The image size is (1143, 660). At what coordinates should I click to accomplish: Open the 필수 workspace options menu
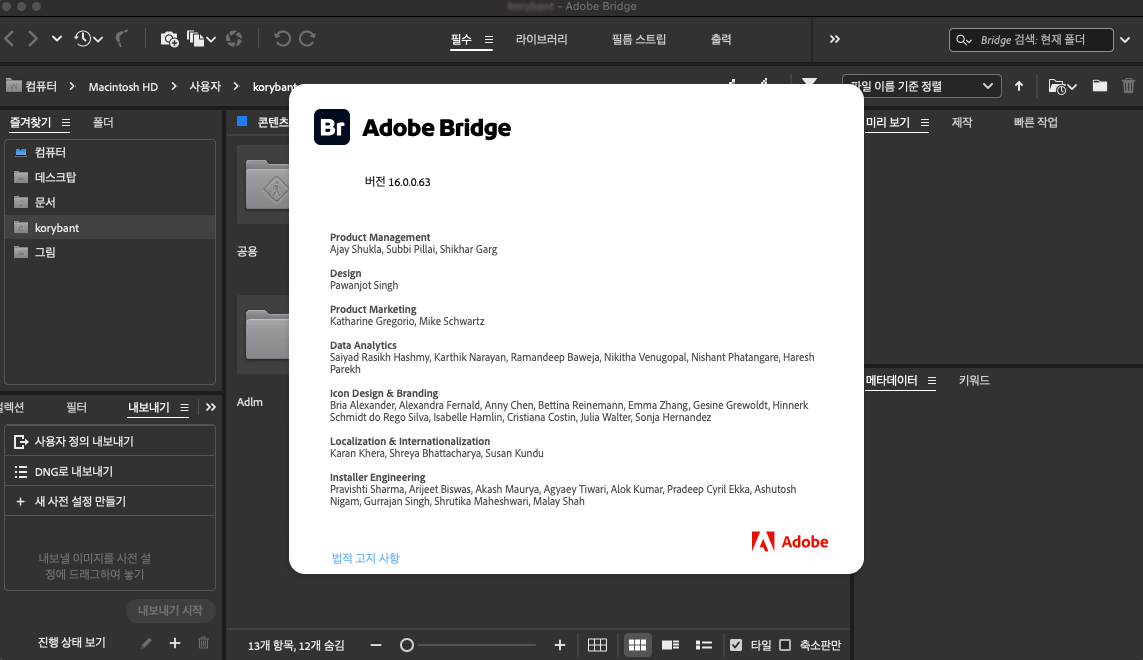[489, 40]
